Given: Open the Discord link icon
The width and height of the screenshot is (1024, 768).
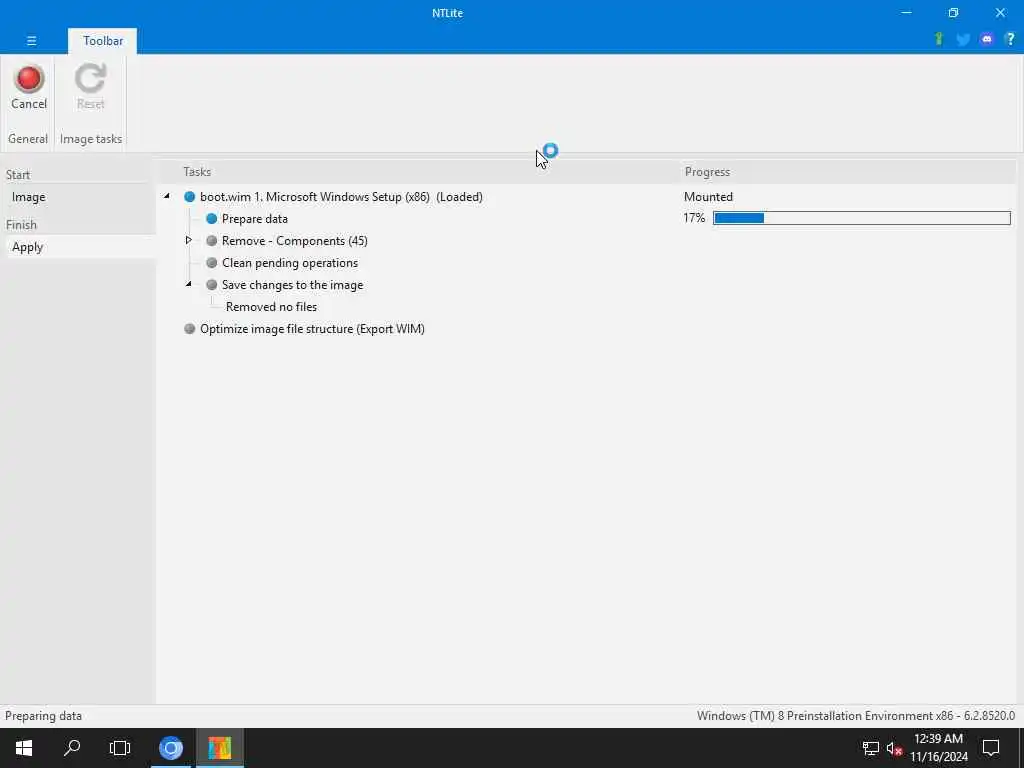Looking at the screenshot, I should click(987, 39).
